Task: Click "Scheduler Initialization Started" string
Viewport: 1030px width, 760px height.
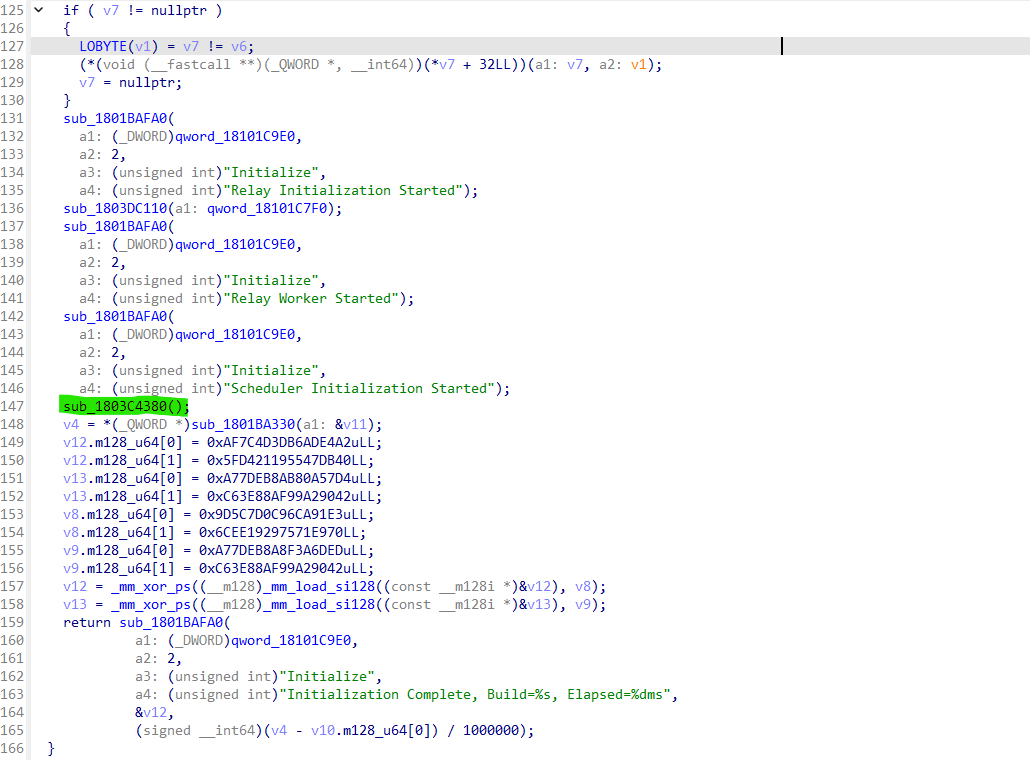Action: click(x=359, y=388)
